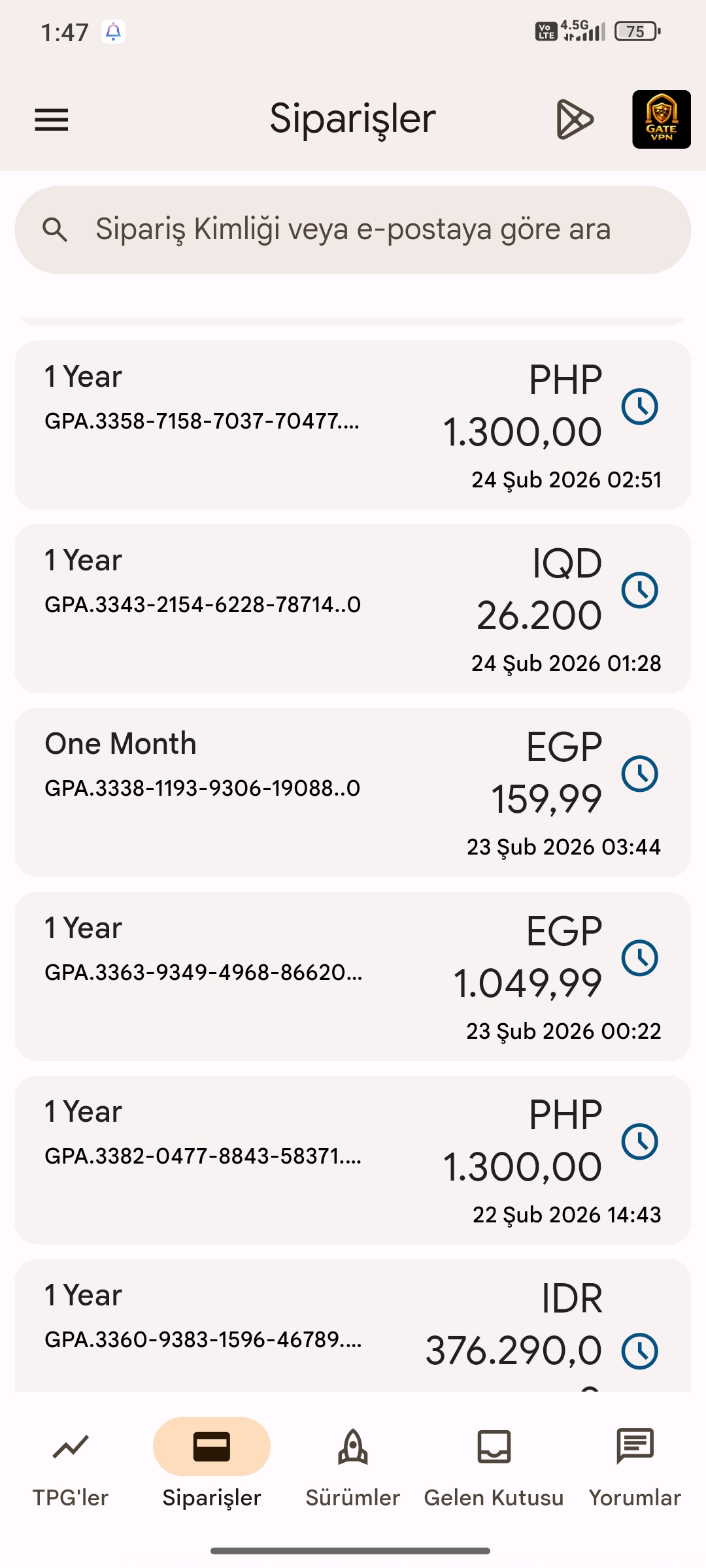Open order GPA.3382-0477-8843-58371

click(x=261, y=1160)
